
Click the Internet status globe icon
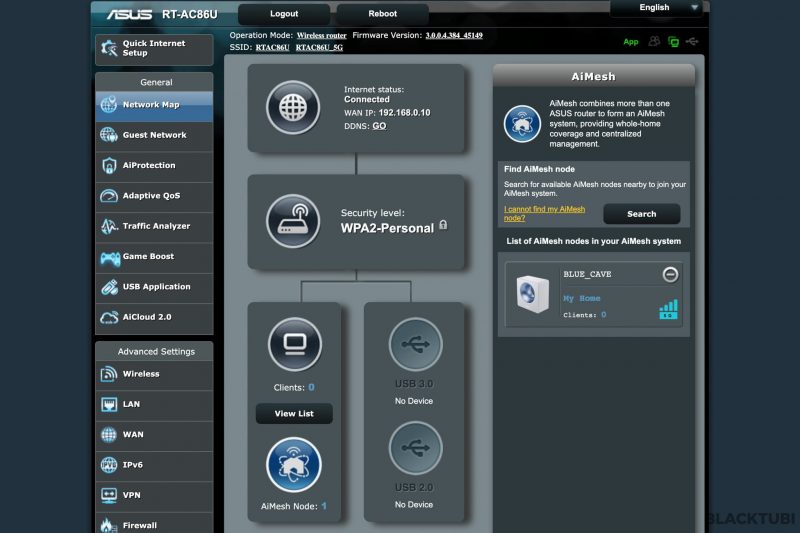coord(293,108)
